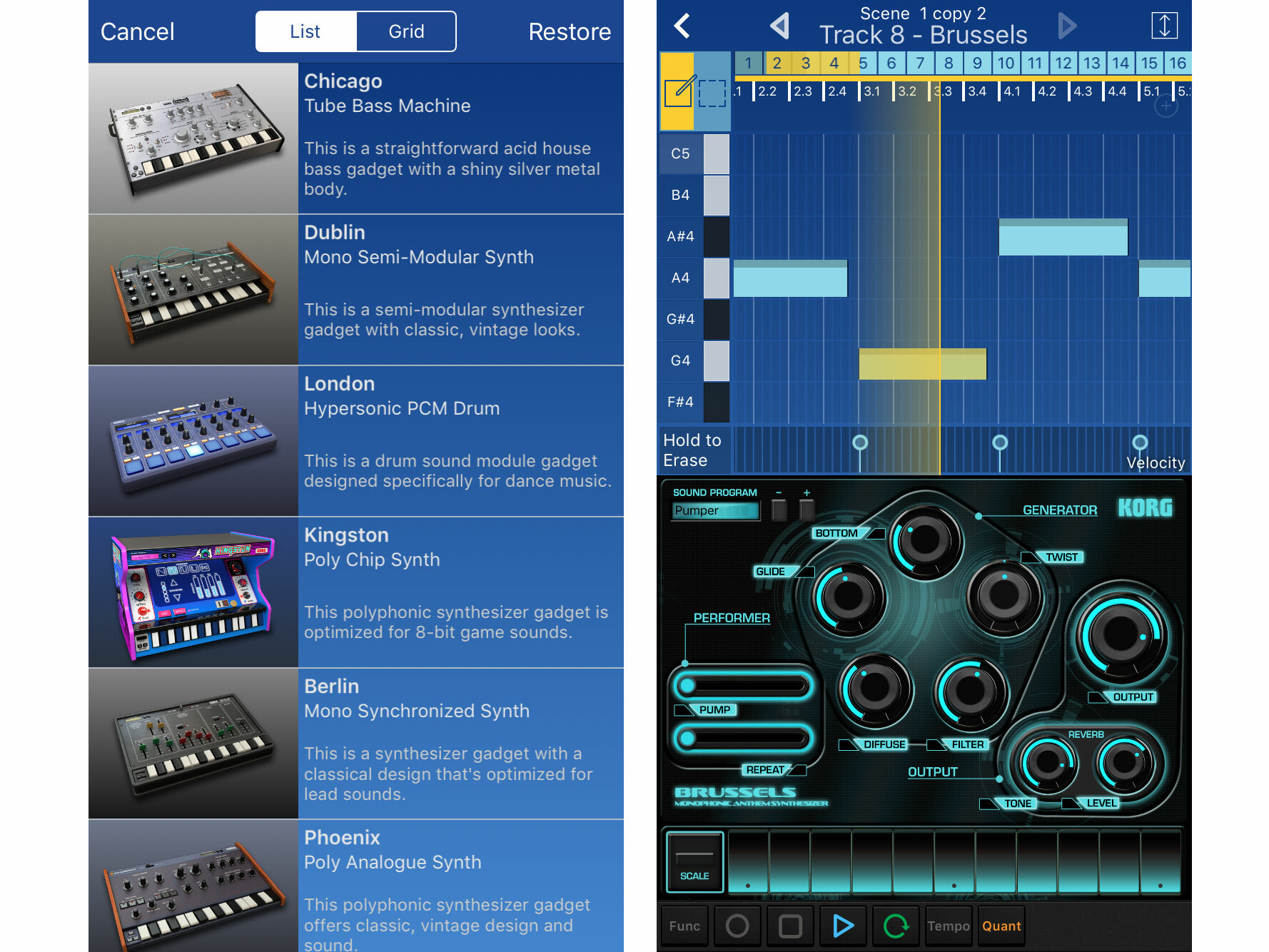Image resolution: width=1269 pixels, height=952 pixels.
Task: Tap Cancel in the gadget list
Action: tap(137, 31)
